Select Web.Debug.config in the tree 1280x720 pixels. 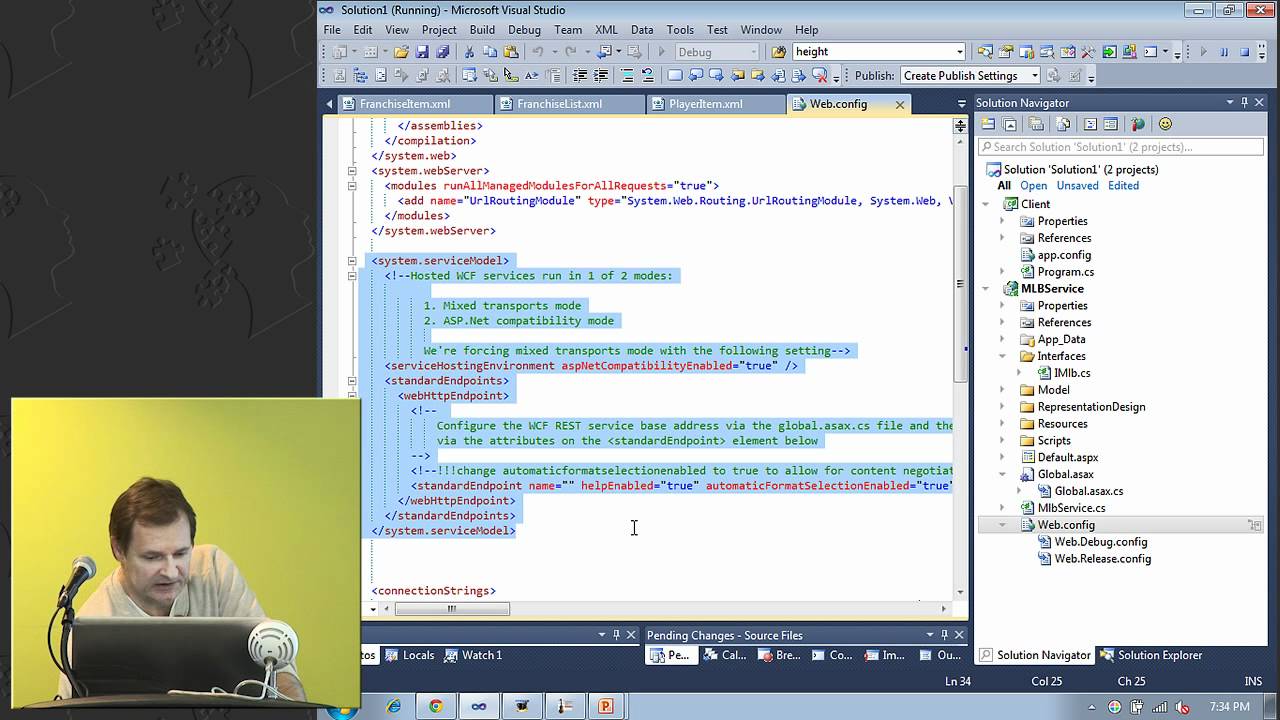click(1100, 542)
